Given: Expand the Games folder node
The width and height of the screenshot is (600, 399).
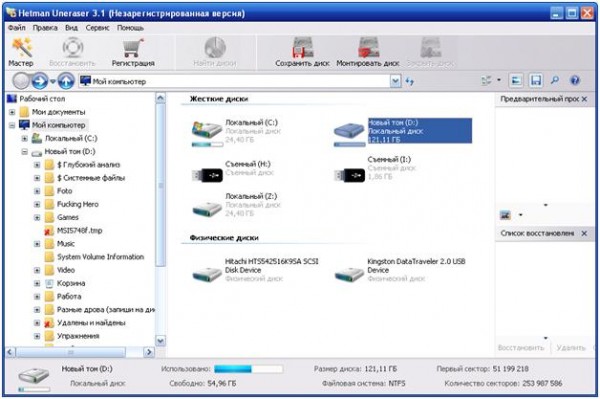Looking at the screenshot, I should pyautogui.click(x=37, y=218).
